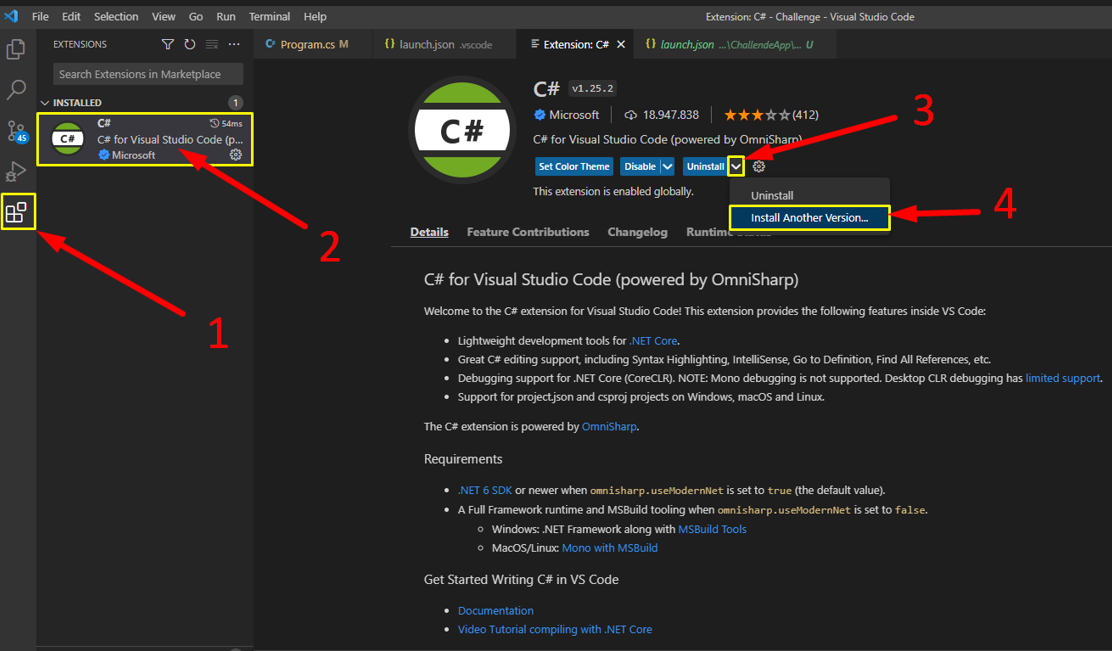Click the Extensions icon in activity bar
This screenshot has width=1112, height=651.
(x=17, y=212)
